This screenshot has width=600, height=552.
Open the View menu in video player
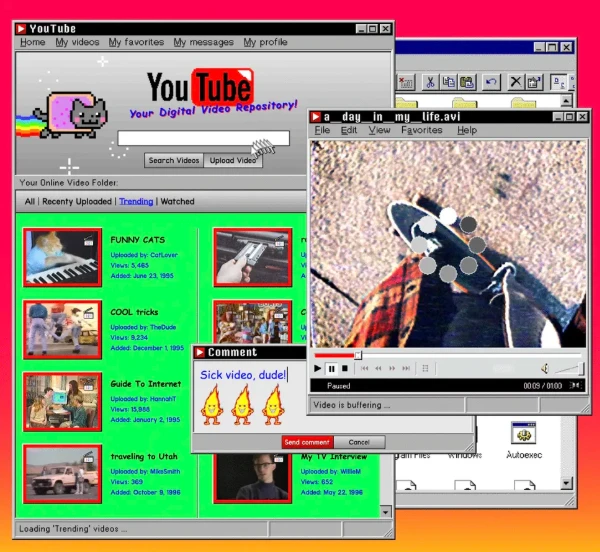click(380, 130)
